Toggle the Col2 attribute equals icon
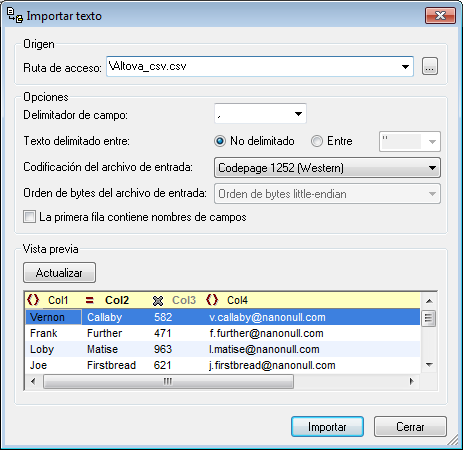Screen dimensions: 463x450 point(89,300)
